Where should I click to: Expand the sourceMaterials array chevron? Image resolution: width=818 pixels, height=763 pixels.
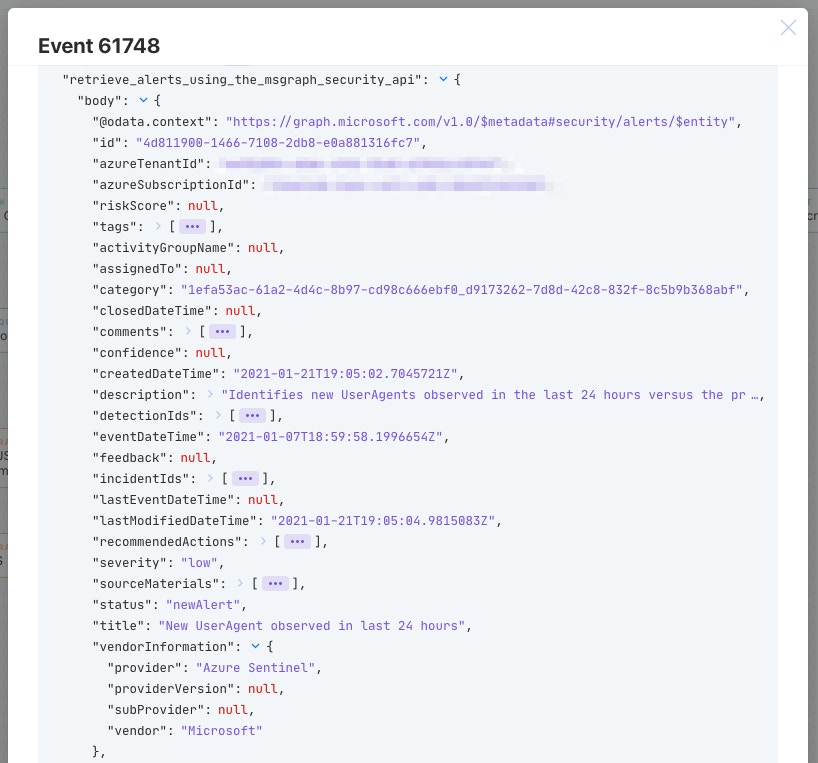point(240,584)
